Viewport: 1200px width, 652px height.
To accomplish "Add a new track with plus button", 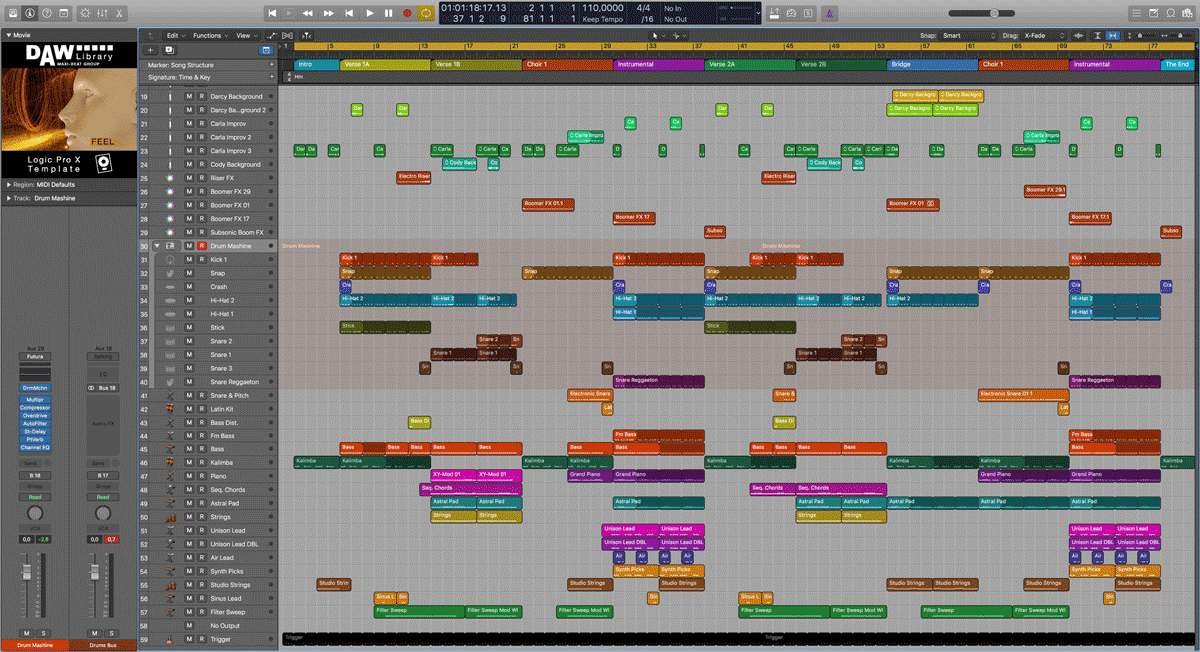I will pos(150,49).
